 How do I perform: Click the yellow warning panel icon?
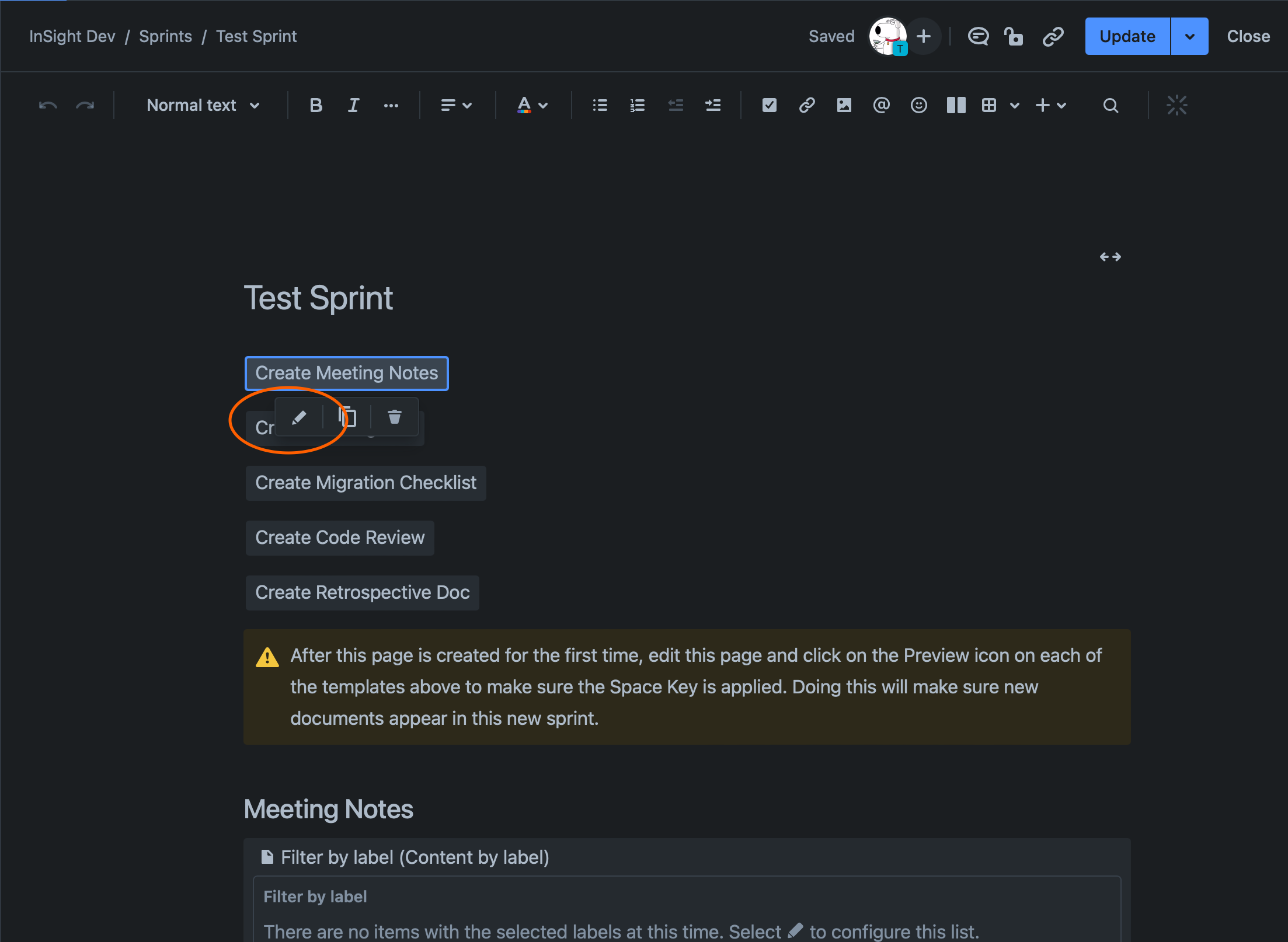(x=267, y=657)
